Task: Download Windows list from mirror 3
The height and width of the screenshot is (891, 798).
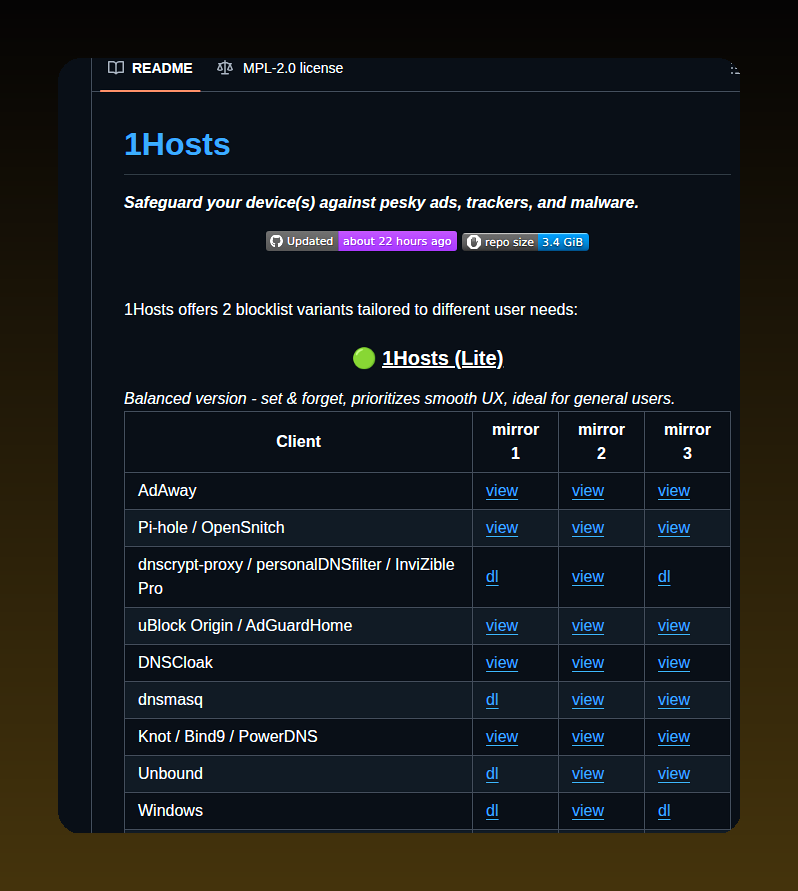Action: click(664, 811)
